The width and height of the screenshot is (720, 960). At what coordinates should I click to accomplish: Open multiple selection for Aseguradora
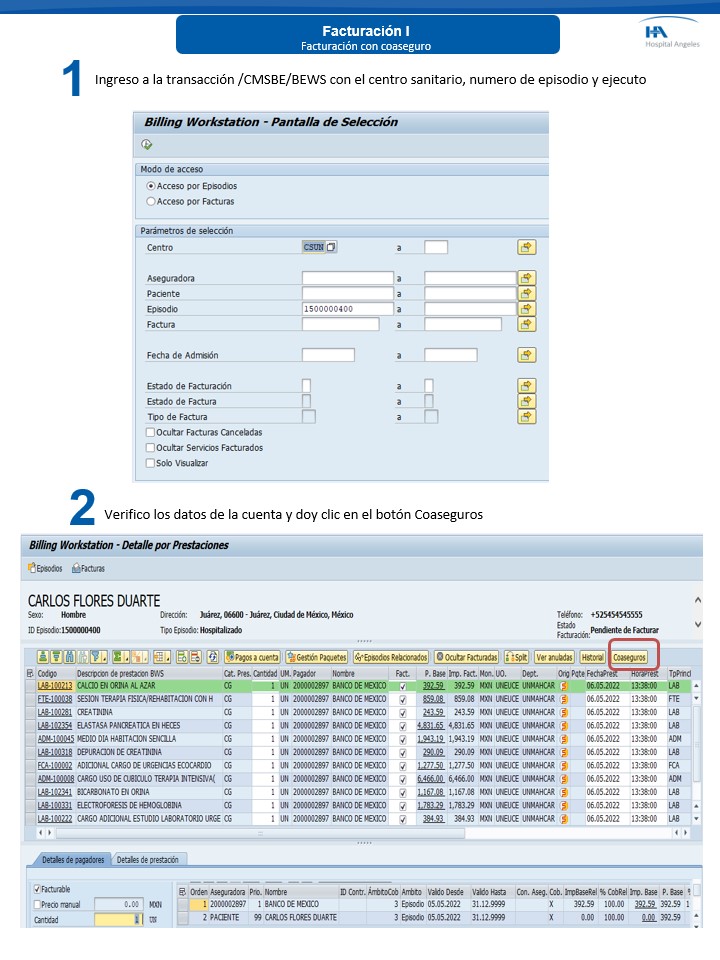(526, 278)
